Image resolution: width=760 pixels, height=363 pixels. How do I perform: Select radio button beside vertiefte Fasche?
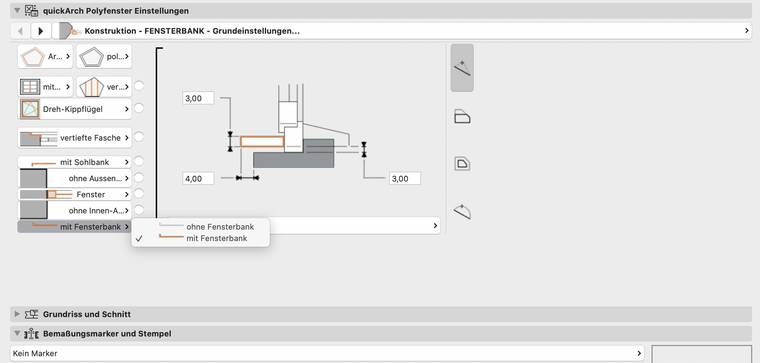pos(139,137)
